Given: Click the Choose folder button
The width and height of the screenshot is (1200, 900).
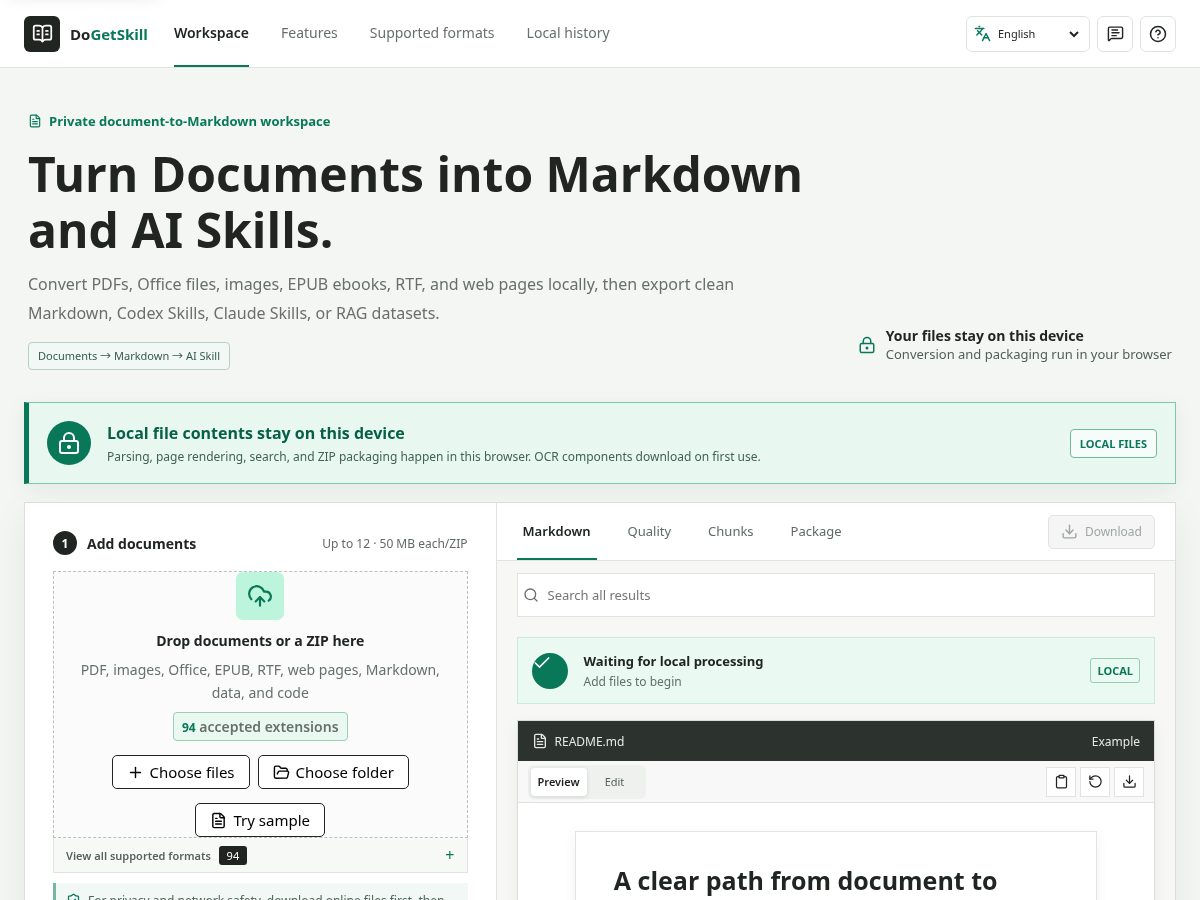Looking at the screenshot, I should coord(334,772).
